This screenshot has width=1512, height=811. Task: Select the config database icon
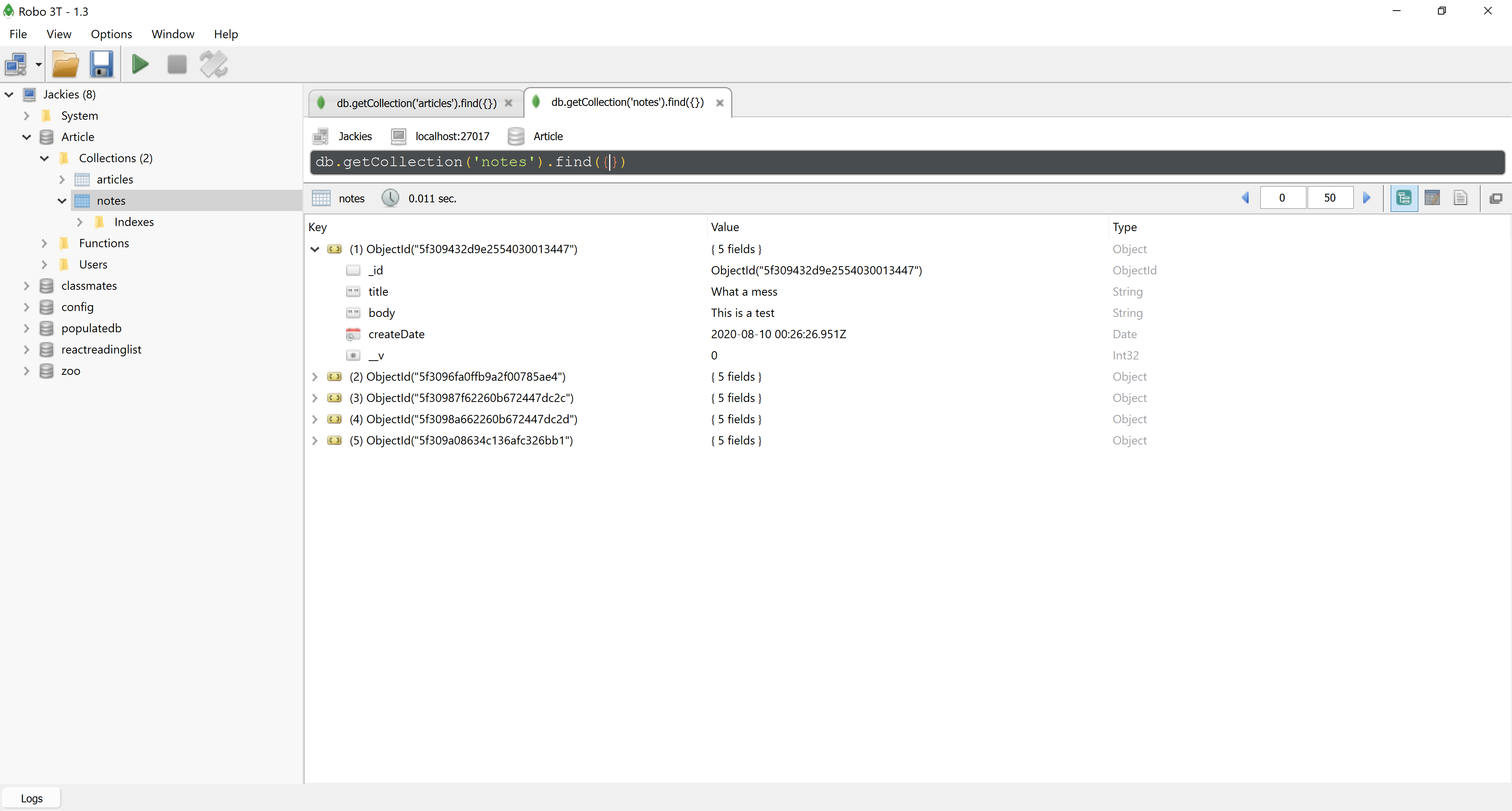(46, 307)
